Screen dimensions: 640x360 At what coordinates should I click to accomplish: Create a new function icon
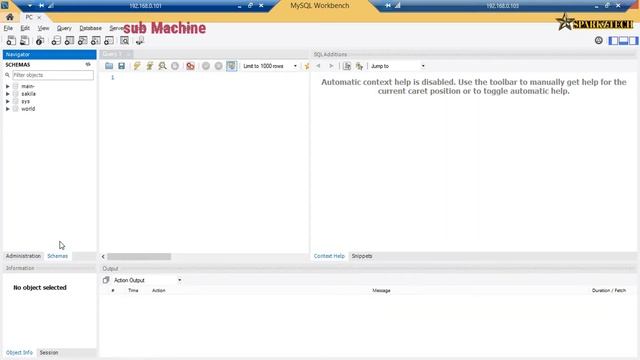click(x=109, y=40)
